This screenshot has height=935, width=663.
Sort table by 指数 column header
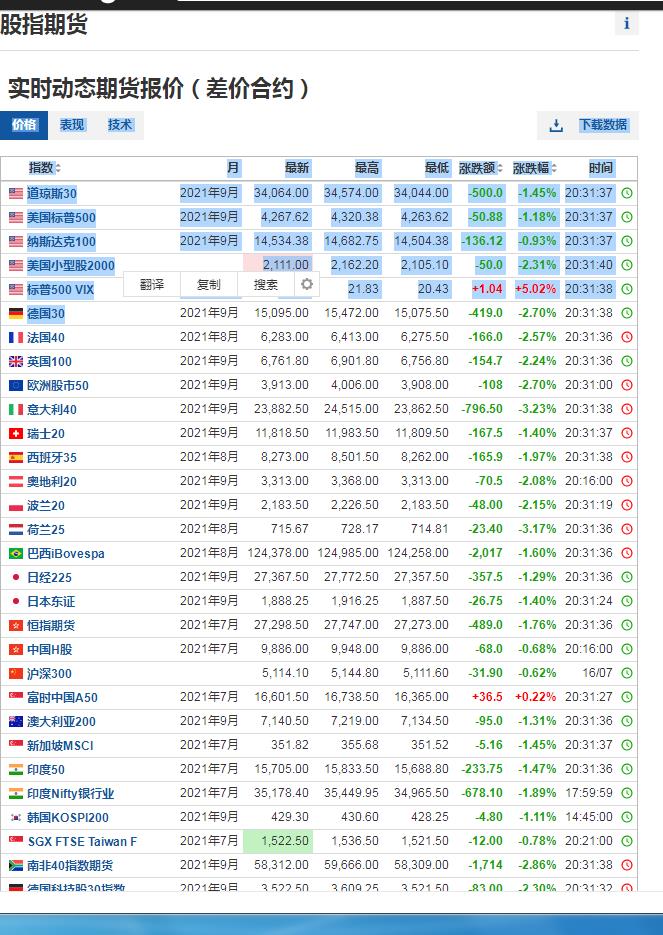click(45, 168)
